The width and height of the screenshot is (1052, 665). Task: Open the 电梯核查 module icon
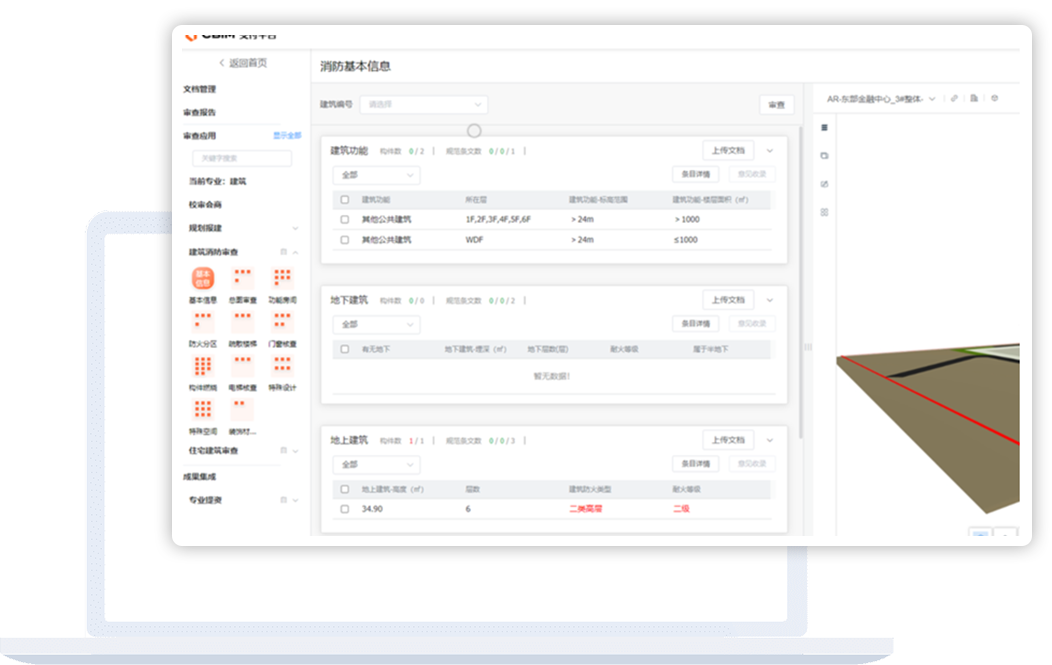coord(243,366)
